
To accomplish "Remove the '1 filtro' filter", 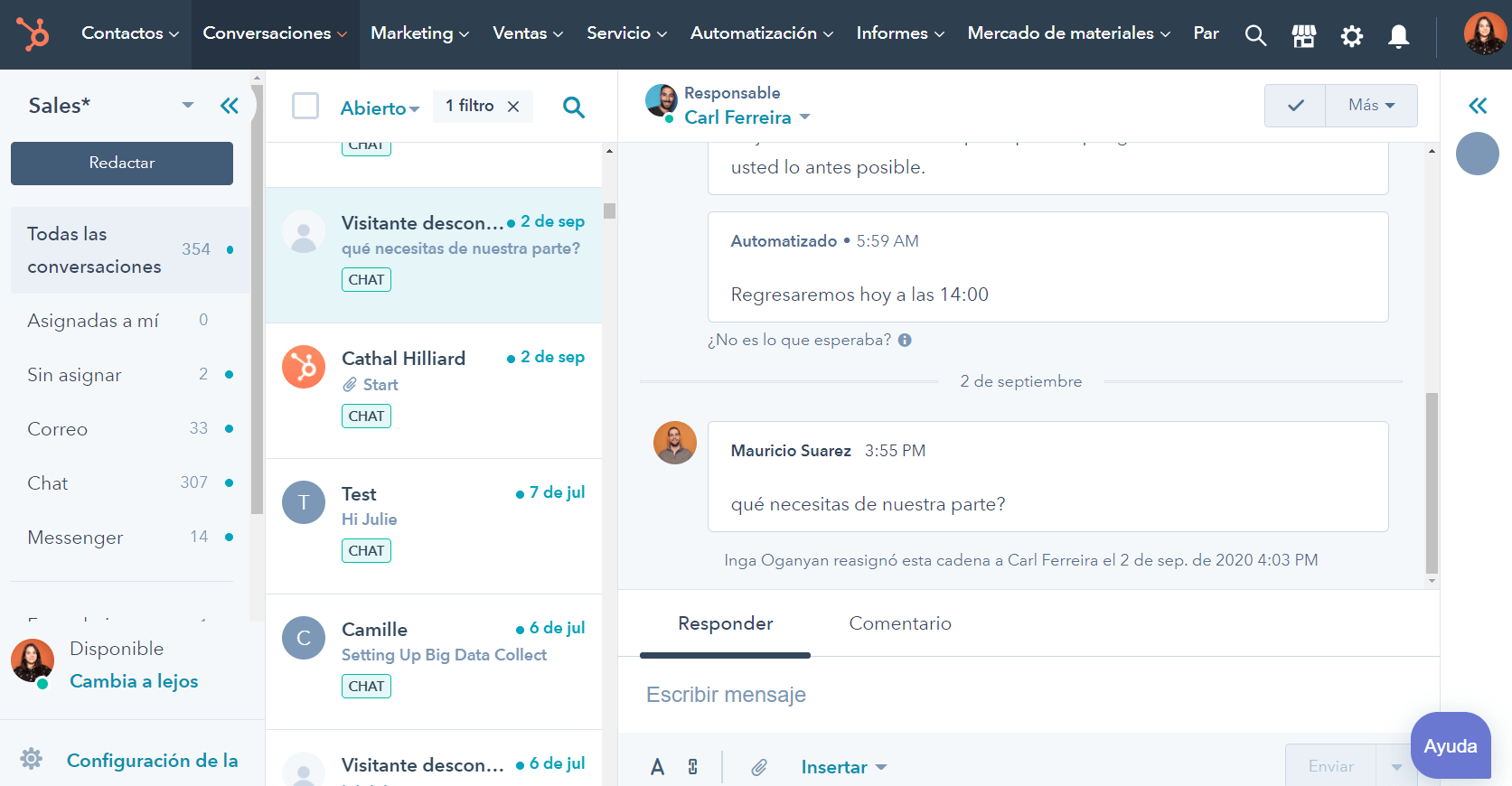I will tap(513, 107).
